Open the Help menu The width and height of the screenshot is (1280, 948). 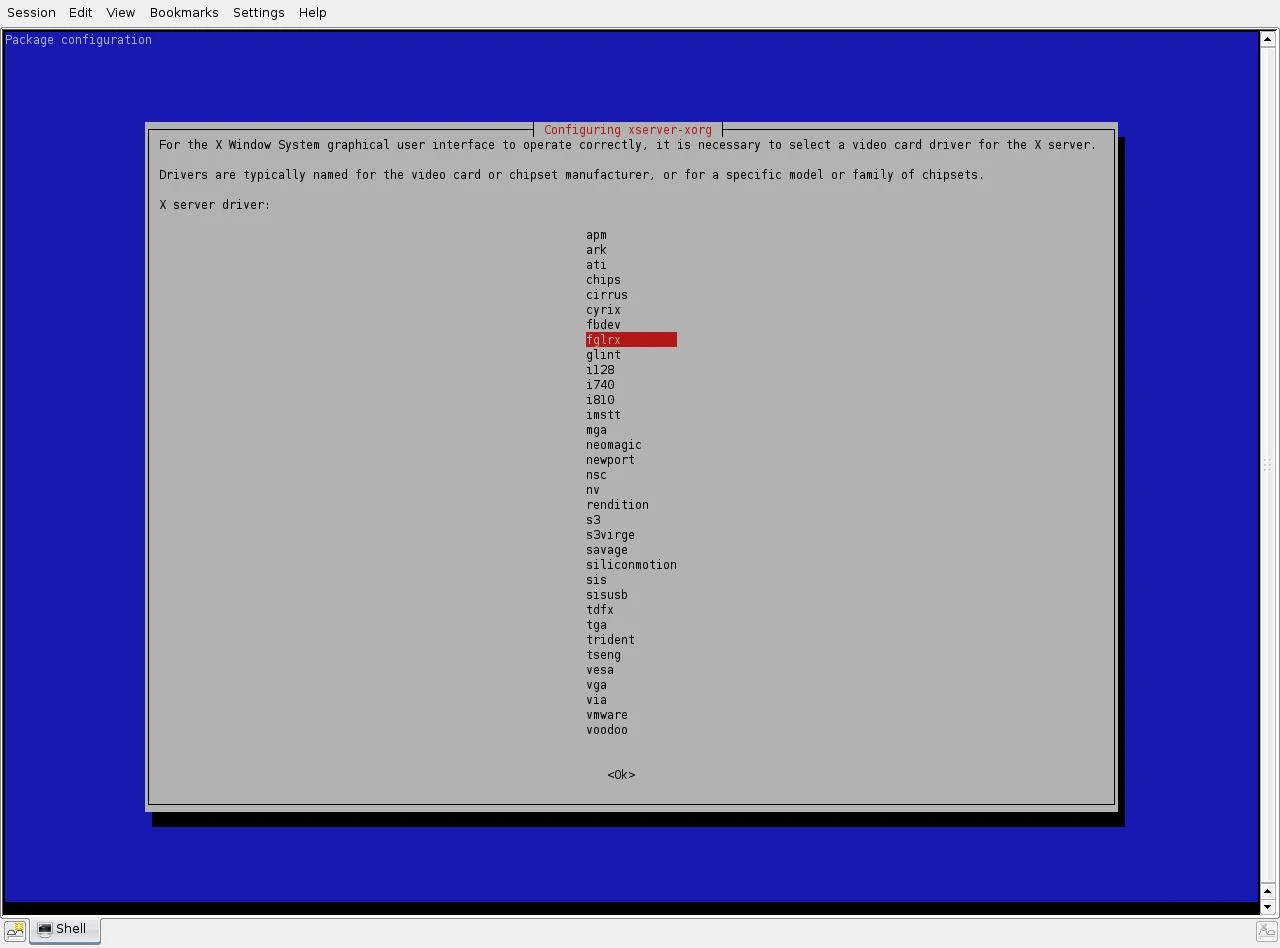click(312, 12)
